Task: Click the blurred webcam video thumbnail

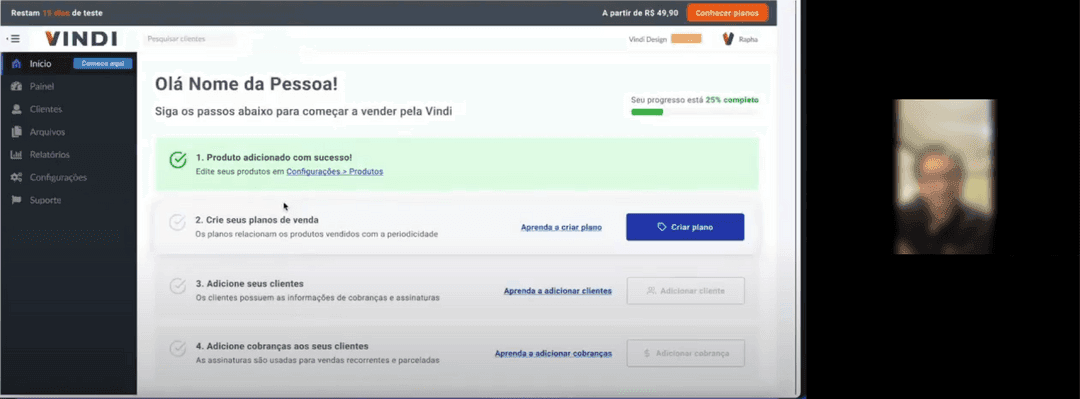Action: pyautogui.click(x=944, y=176)
